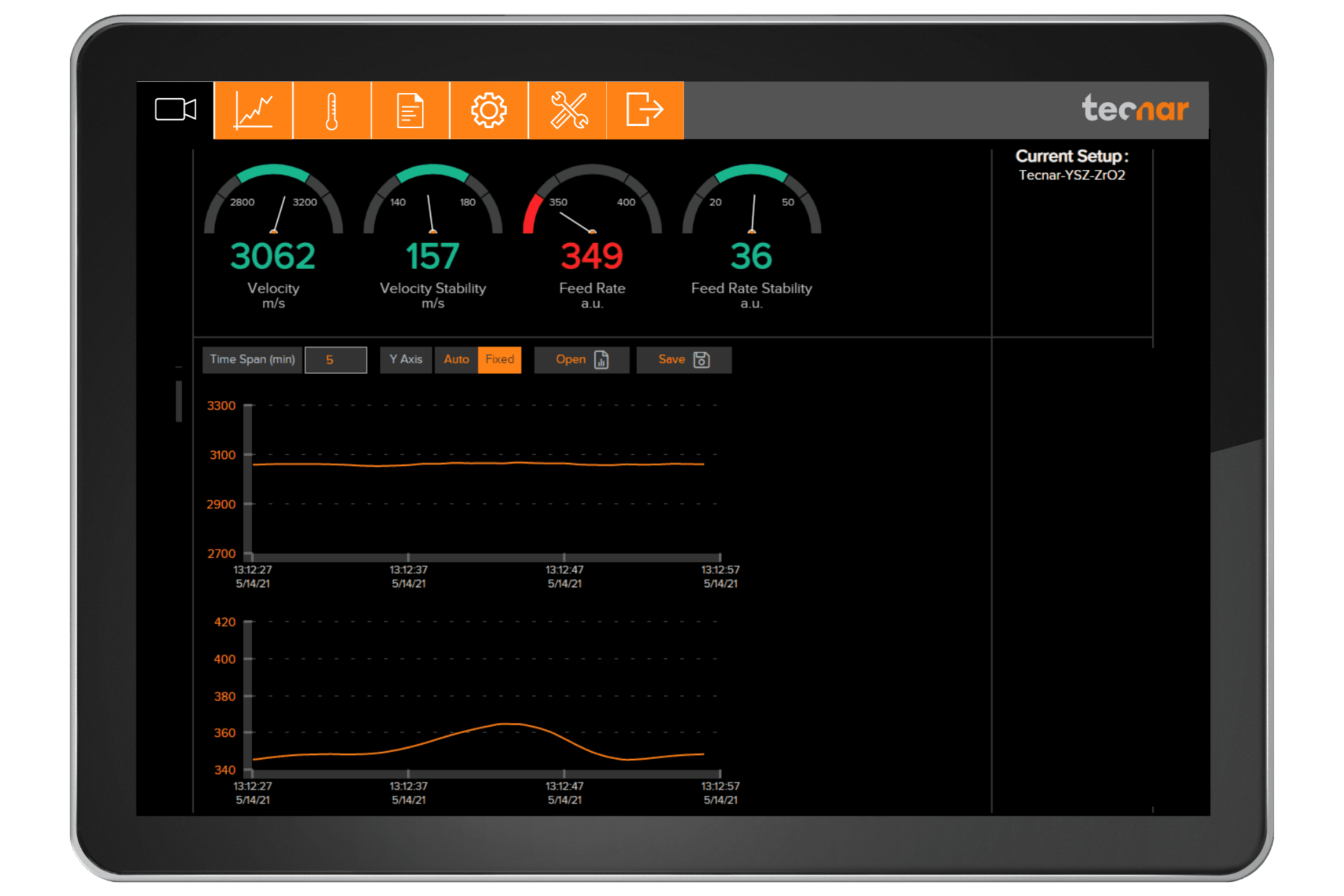The width and height of the screenshot is (1344, 896).
Task: Open the wrench and screwdriver tools tab
Action: pyautogui.click(x=568, y=110)
